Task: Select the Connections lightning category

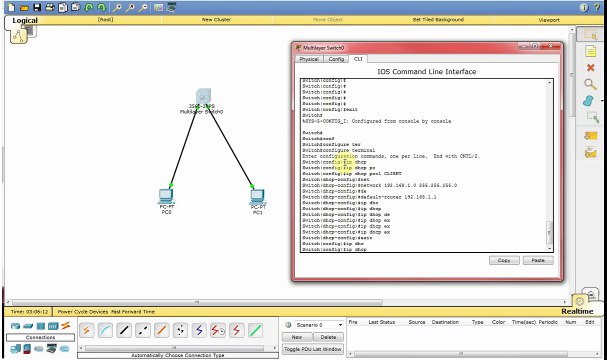Action: [65, 326]
